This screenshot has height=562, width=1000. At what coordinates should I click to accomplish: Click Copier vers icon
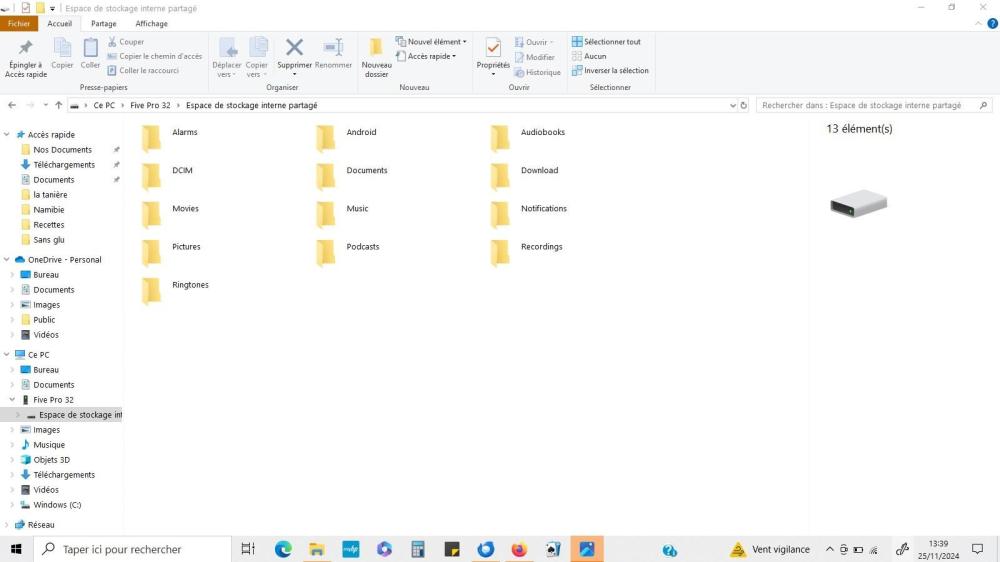click(x=257, y=48)
